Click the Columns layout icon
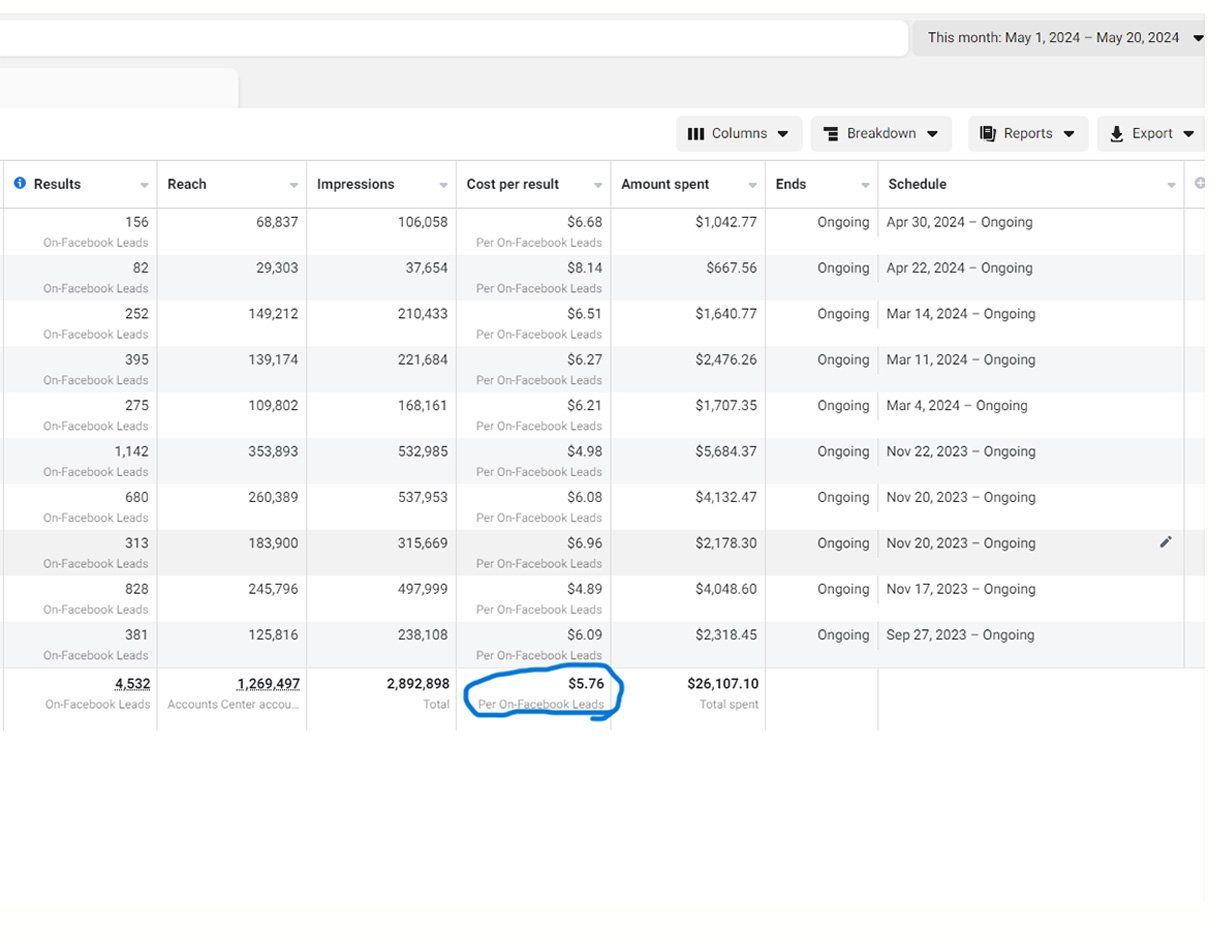The width and height of the screenshot is (1214, 937). (696, 134)
